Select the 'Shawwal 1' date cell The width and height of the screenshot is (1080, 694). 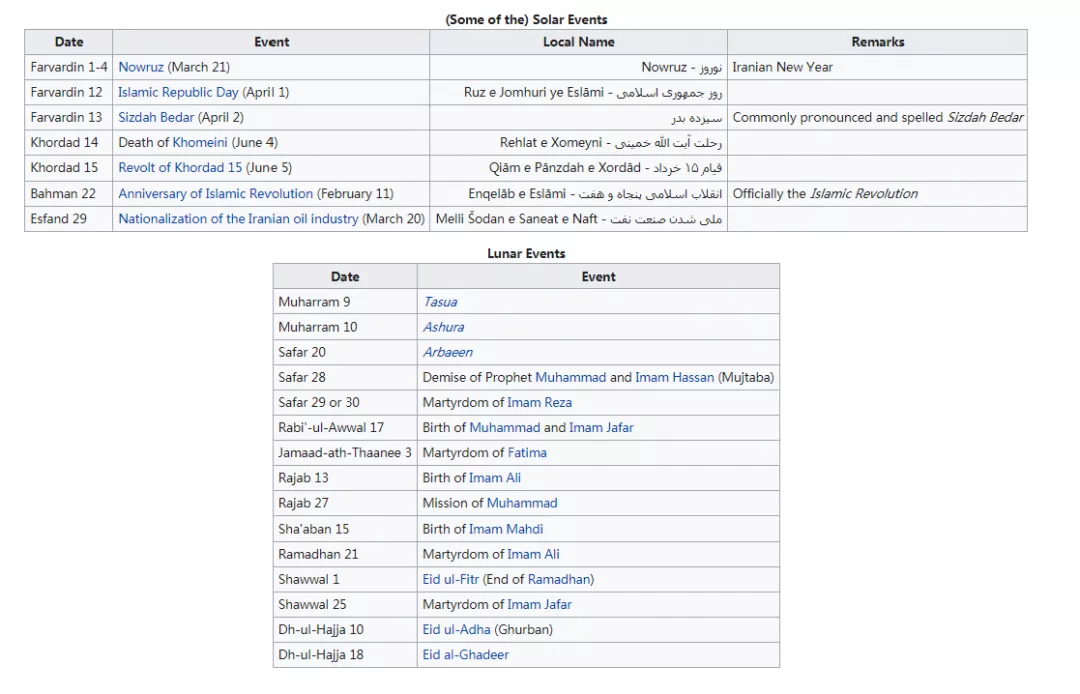345,580
